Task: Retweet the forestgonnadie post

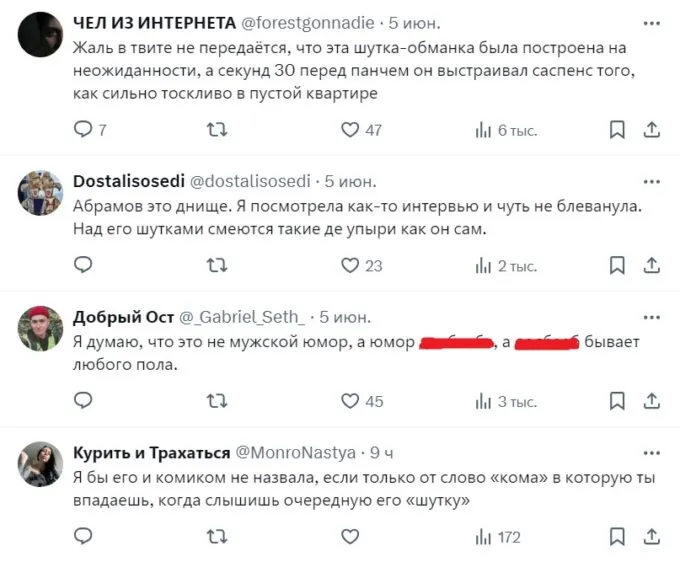Action: point(216,129)
